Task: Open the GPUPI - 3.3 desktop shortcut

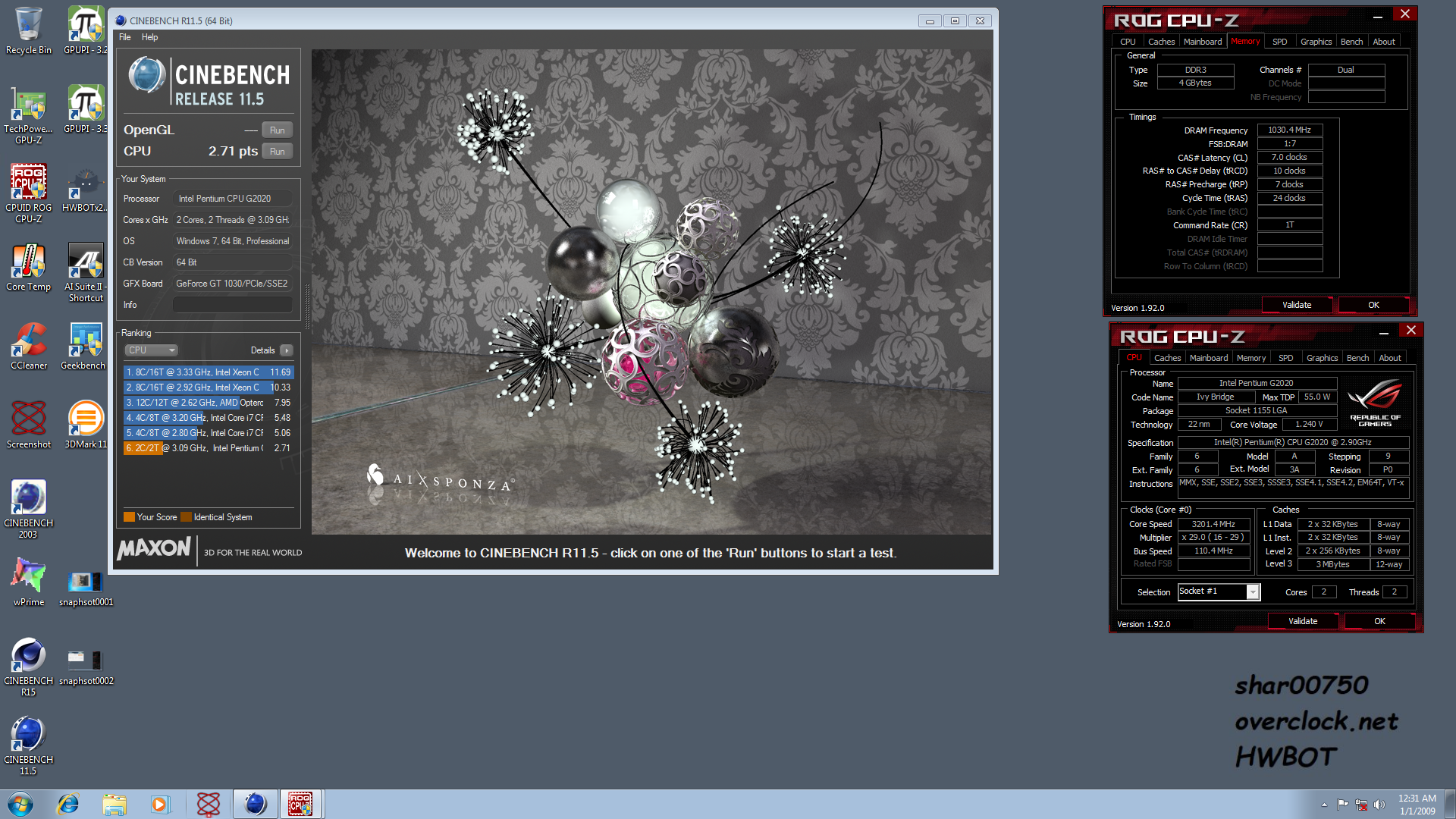Action: tap(86, 110)
